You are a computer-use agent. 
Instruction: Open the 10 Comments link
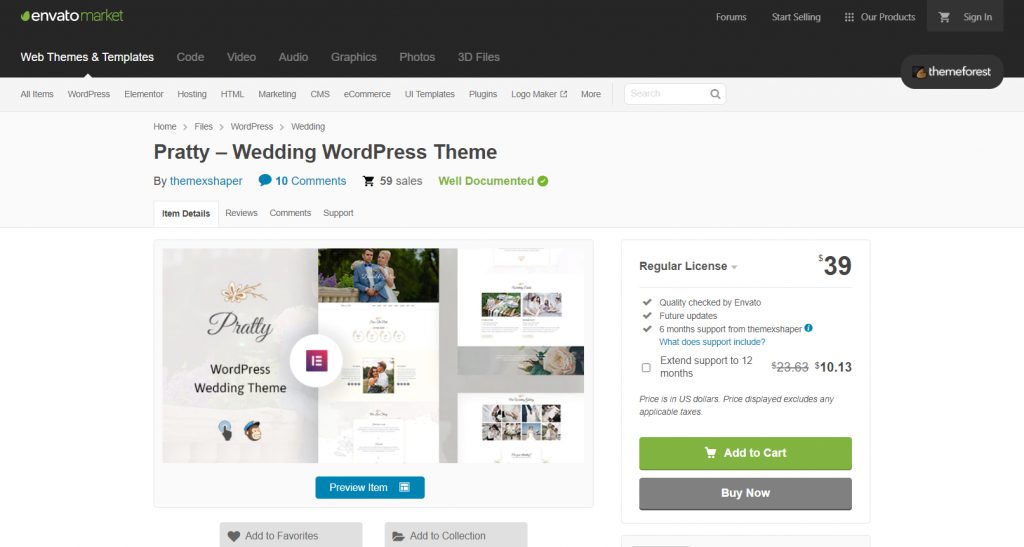[310, 181]
